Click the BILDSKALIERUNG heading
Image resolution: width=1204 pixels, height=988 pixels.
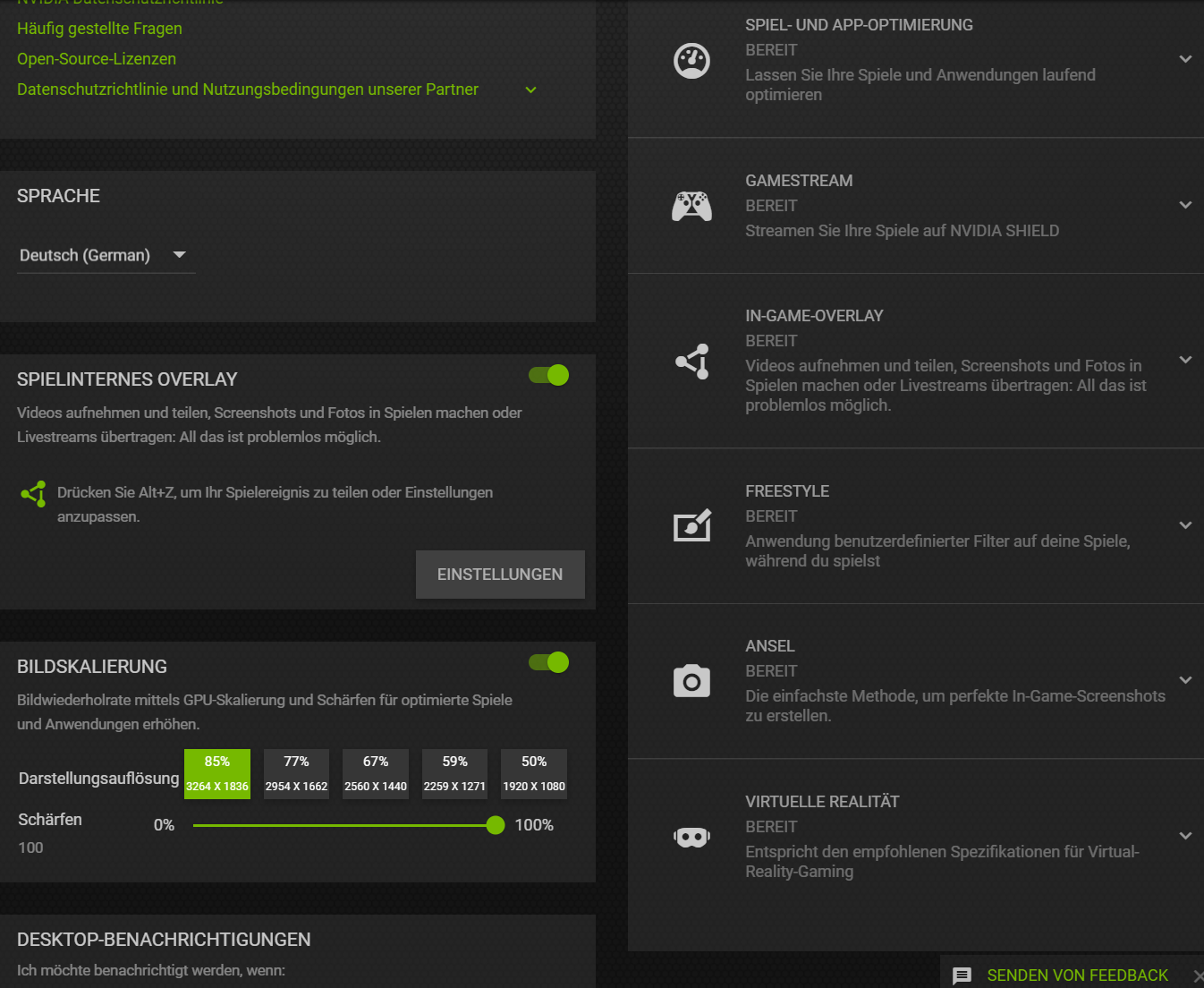(x=92, y=667)
